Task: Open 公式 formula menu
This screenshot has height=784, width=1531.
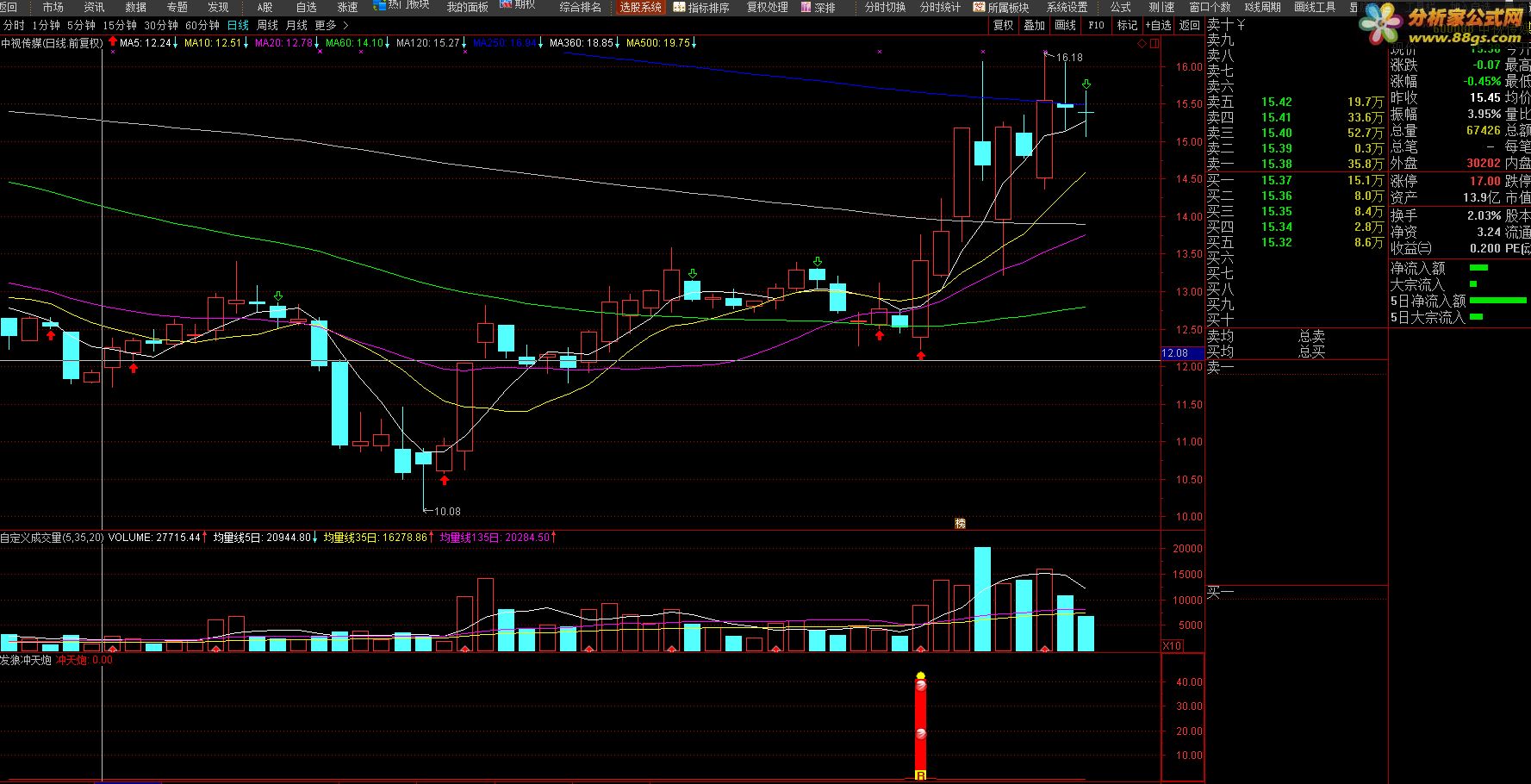Action: coord(1120,7)
